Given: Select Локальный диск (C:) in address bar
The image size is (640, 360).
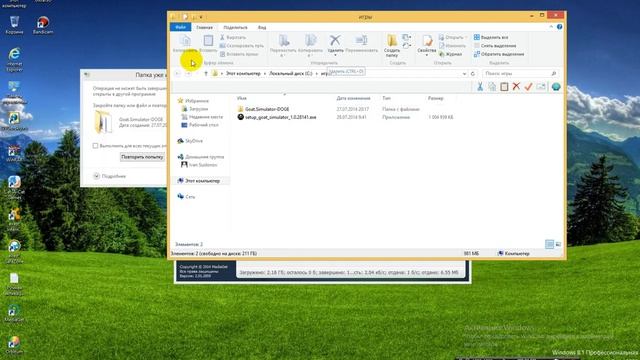Looking at the screenshot, I should (x=291, y=73).
